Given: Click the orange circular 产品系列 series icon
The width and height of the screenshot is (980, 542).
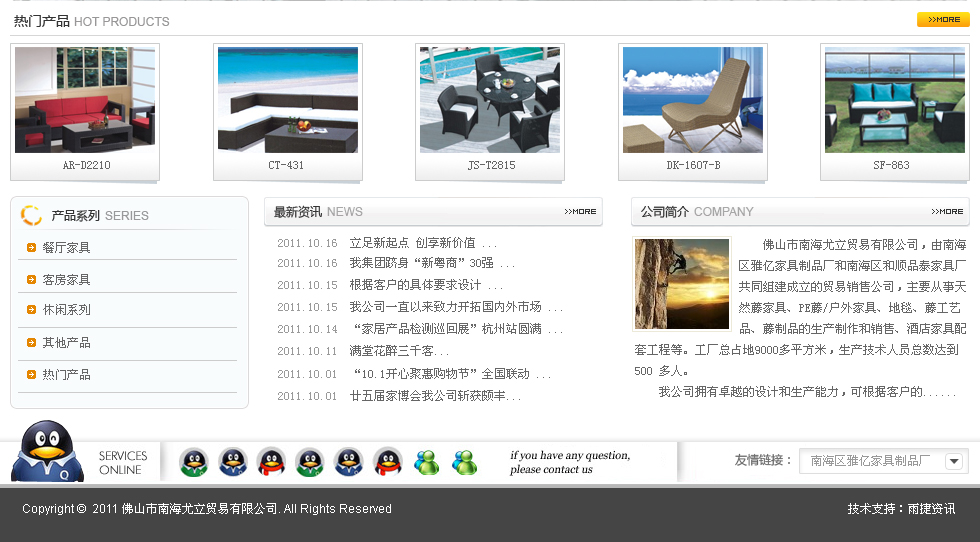Looking at the screenshot, I should [32, 215].
